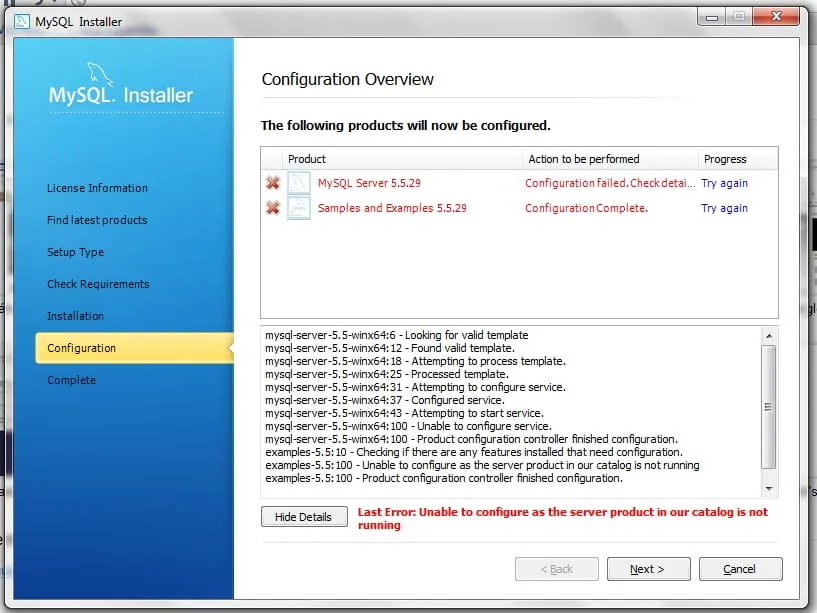Hide Details of the configuration log
The width and height of the screenshot is (817, 613).
pyautogui.click(x=304, y=517)
